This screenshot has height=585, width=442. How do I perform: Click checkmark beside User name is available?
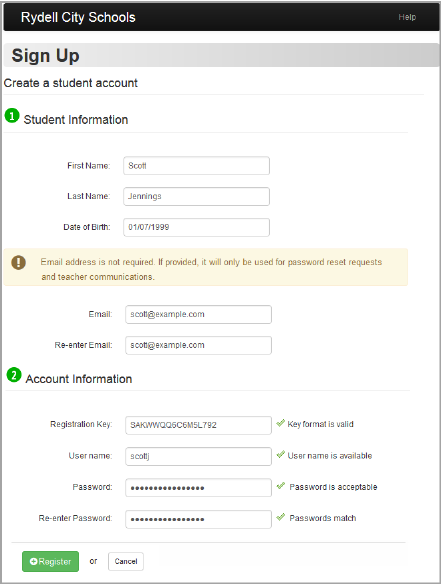coord(280,454)
